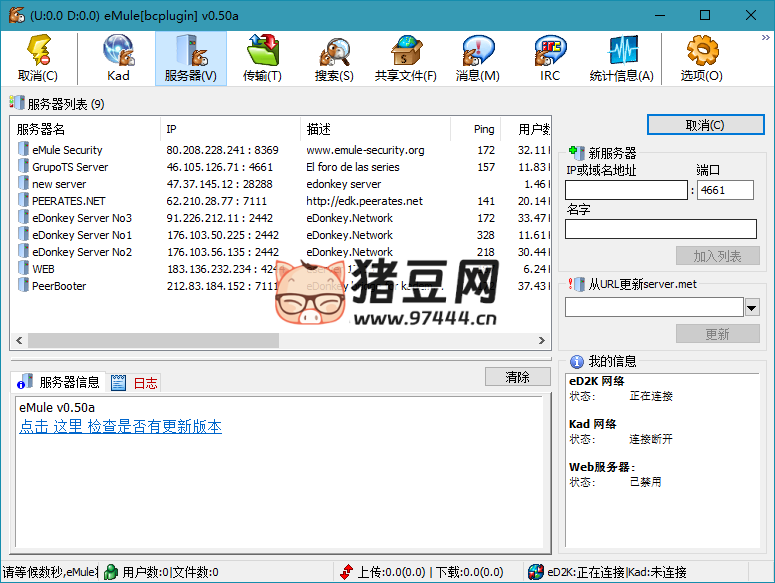This screenshot has width=775, height=583.
Task: Click the 加入列表 button
Action: coord(718,256)
